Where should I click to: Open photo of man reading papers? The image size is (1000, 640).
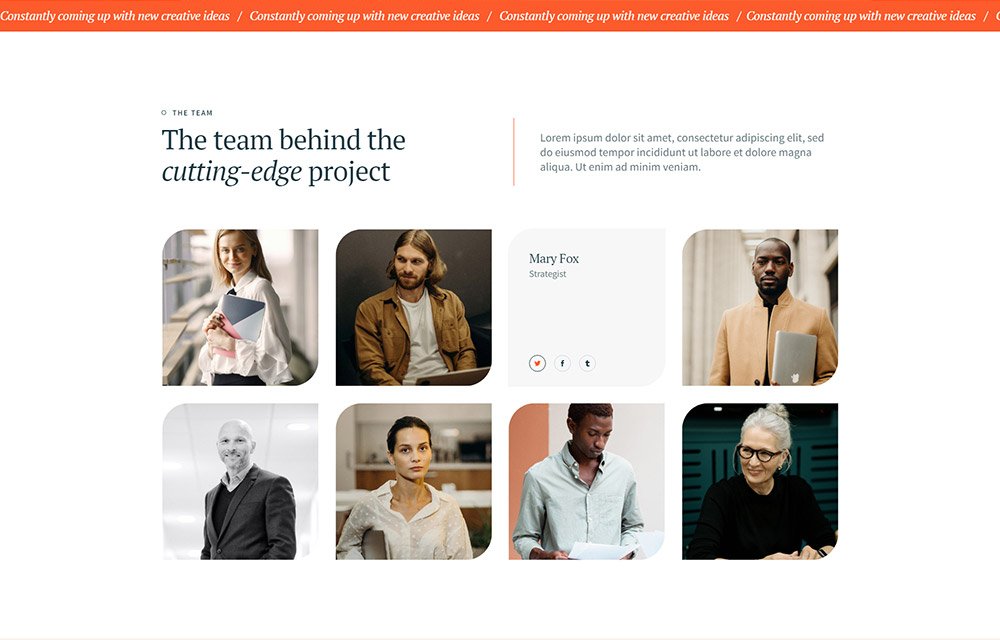point(587,481)
